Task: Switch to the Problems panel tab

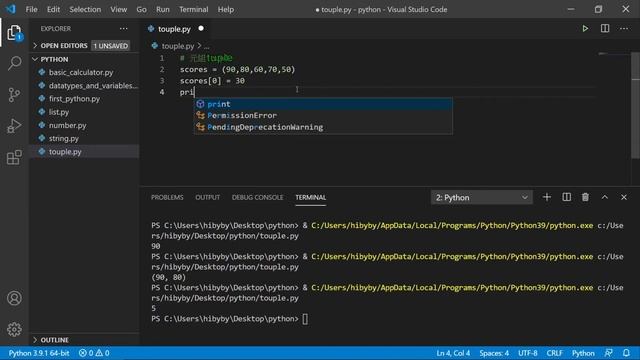Action: coord(167,198)
